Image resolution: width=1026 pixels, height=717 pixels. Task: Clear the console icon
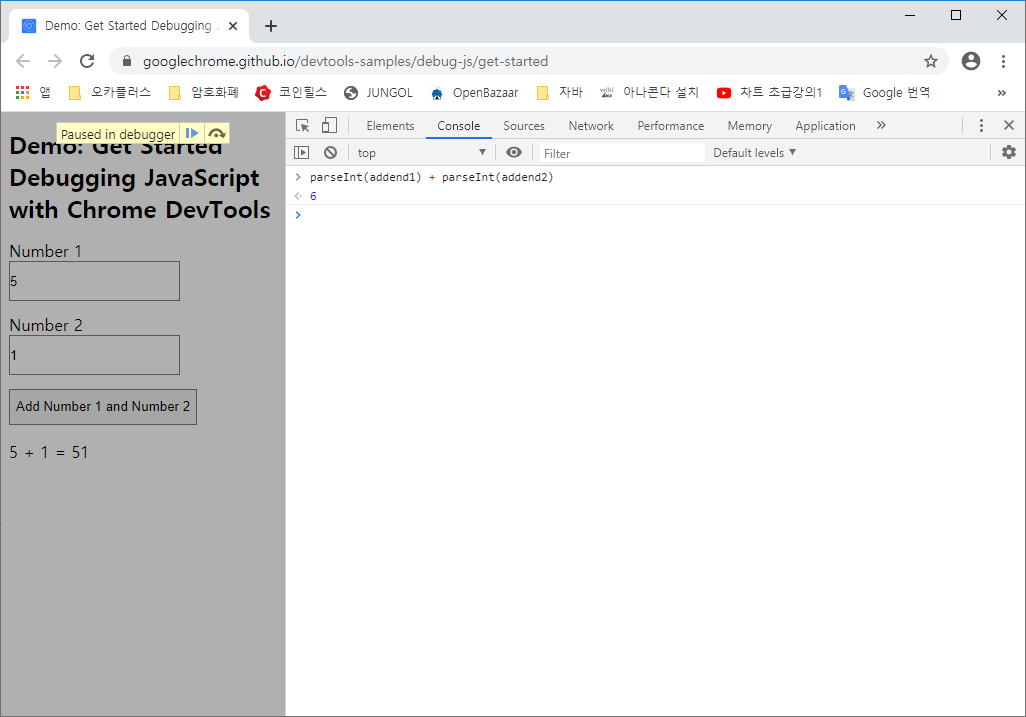coord(330,152)
